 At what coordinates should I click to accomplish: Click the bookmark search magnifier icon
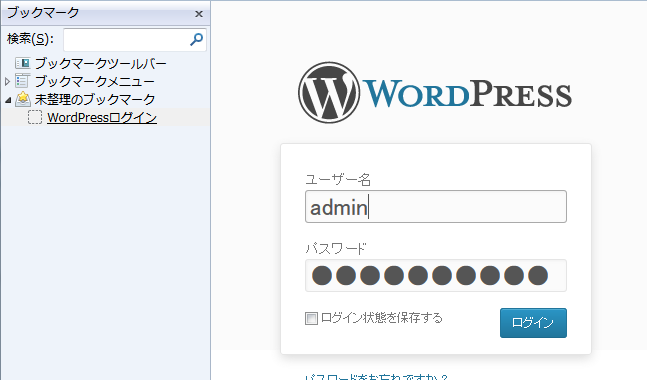point(196,40)
